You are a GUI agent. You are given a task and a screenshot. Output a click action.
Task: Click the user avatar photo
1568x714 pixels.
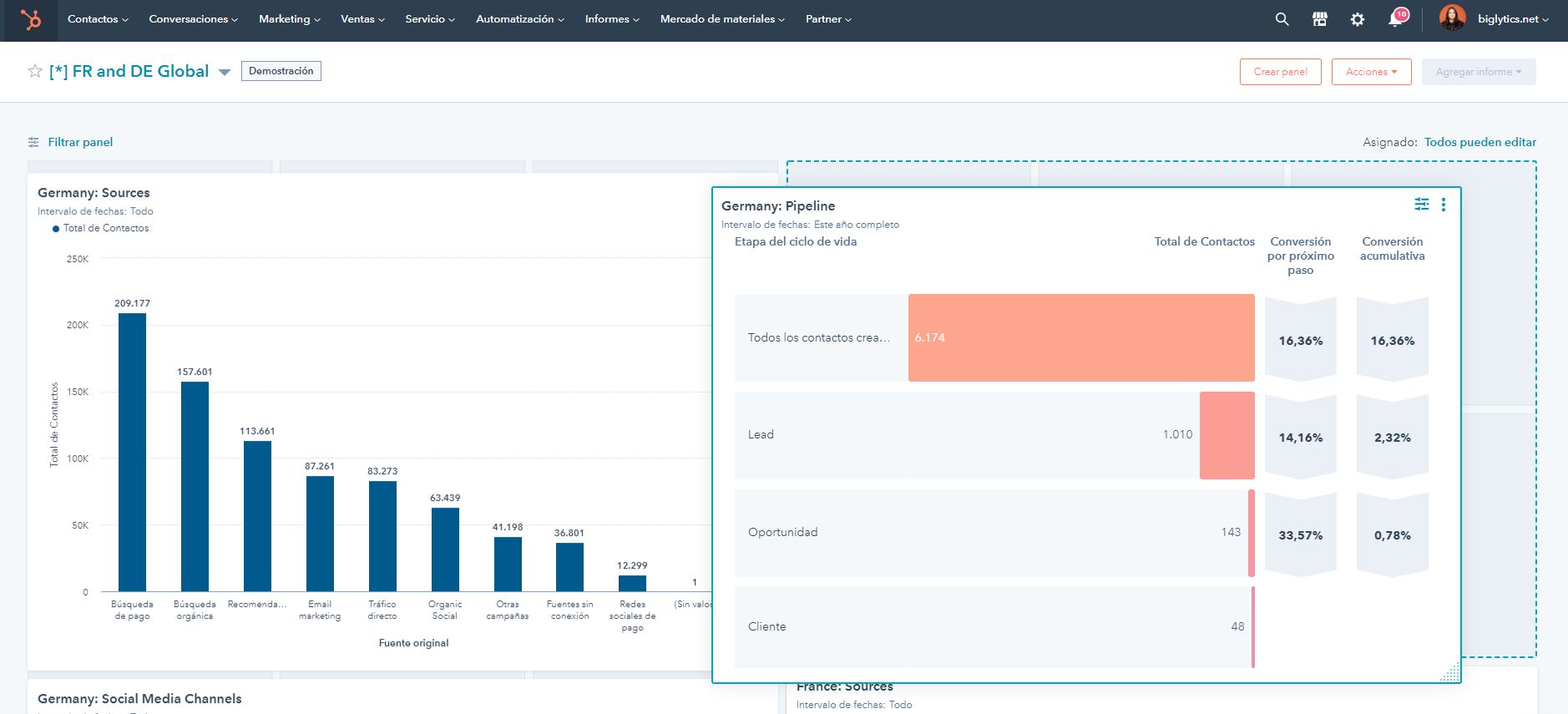(1452, 18)
